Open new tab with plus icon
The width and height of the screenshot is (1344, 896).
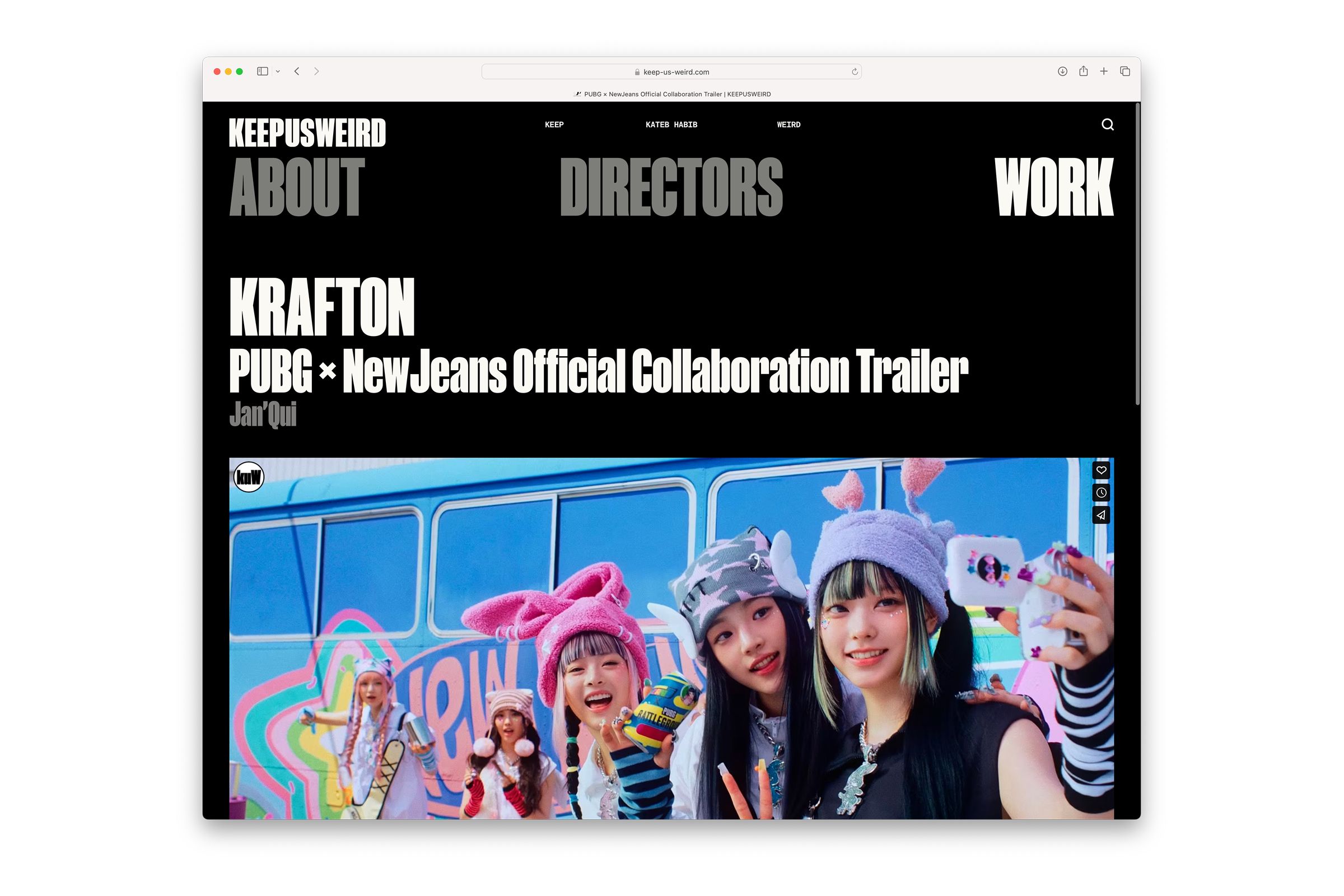(1103, 72)
